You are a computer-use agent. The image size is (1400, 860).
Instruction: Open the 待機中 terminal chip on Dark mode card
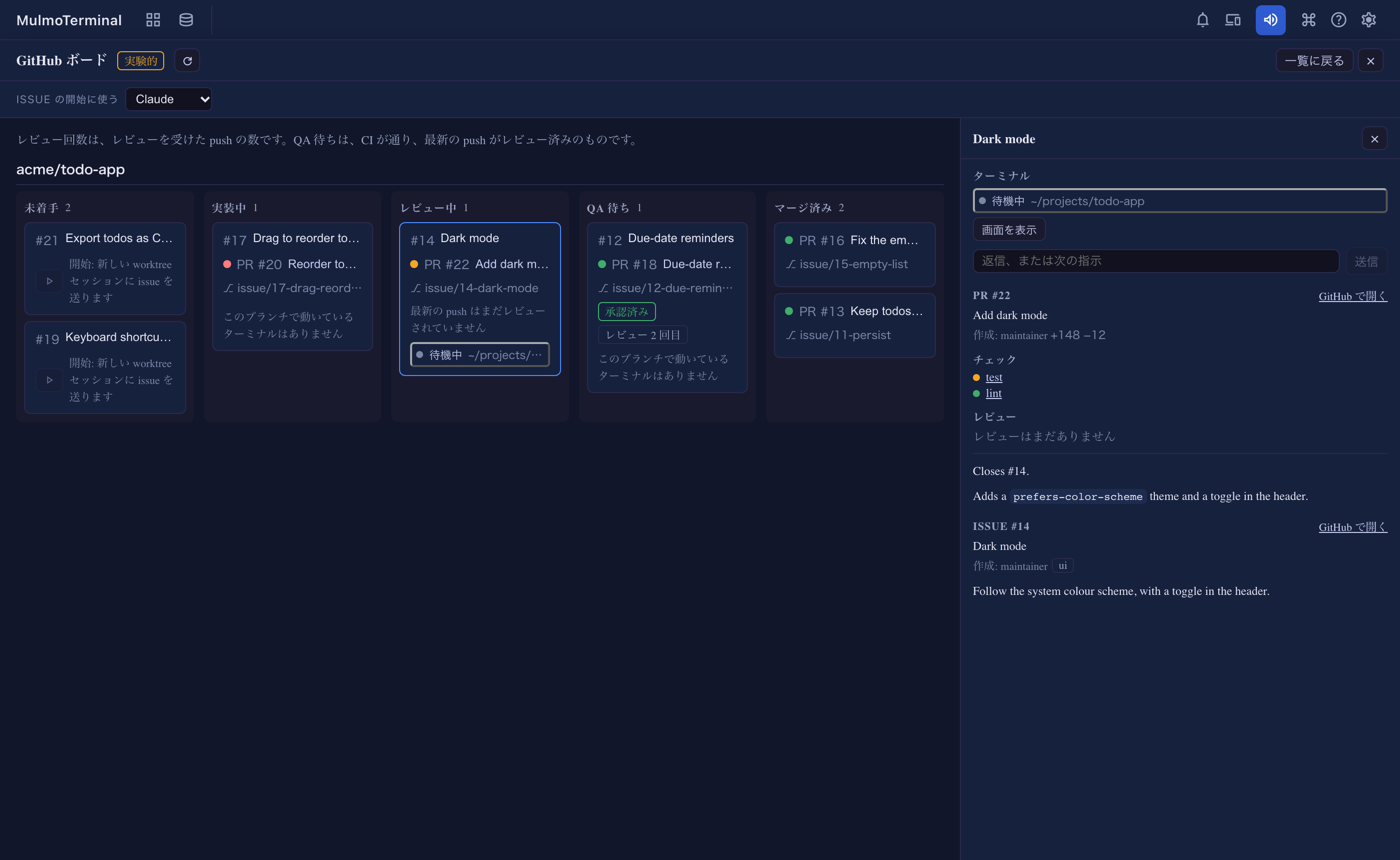click(x=480, y=355)
